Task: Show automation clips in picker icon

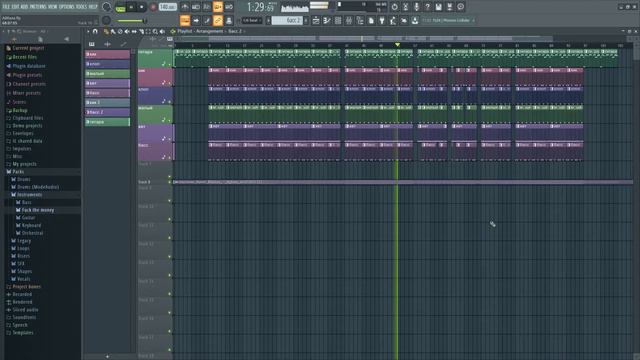Action: [123, 44]
